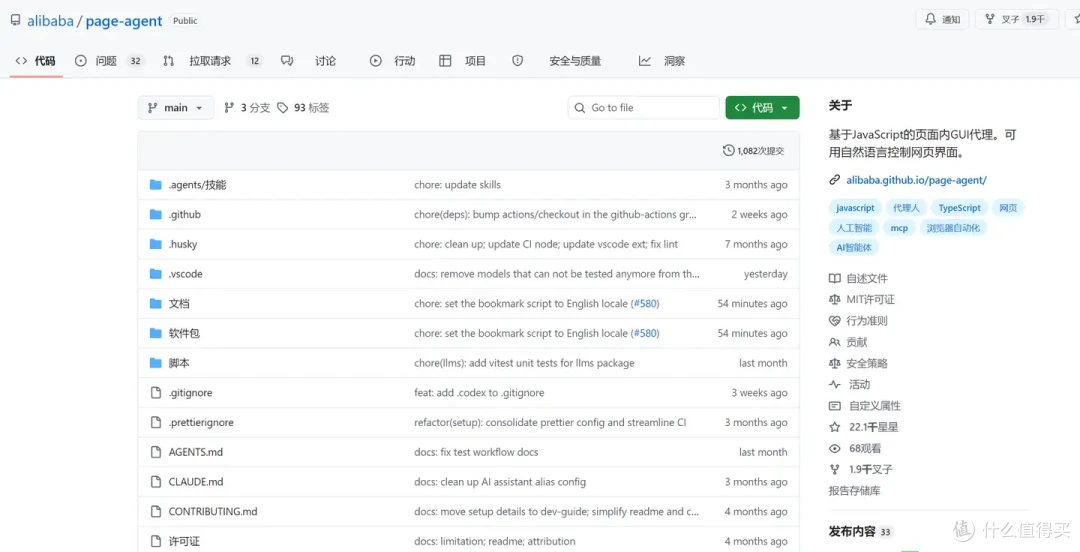Click the MIT许可证 scale icon

click(835, 300)
